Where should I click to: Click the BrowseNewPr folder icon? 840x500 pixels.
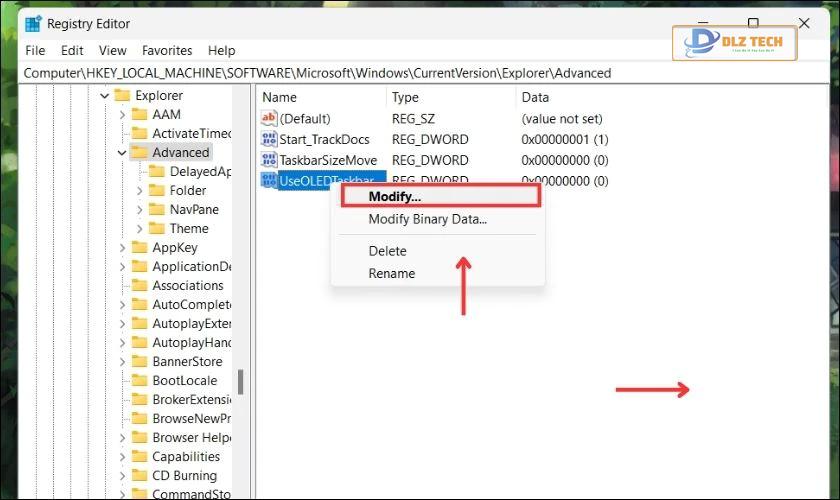coord(139,418)
